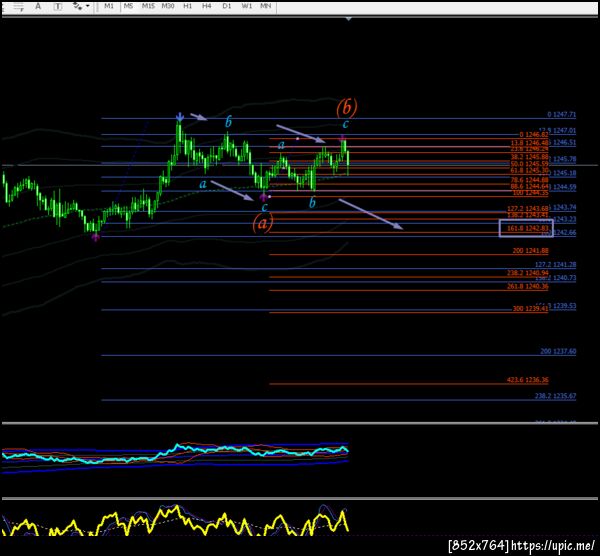The width and height of the screenshot is (600, 556).
Task: Click the chart shift triangle marker
Action: click(x=348, y=18)
